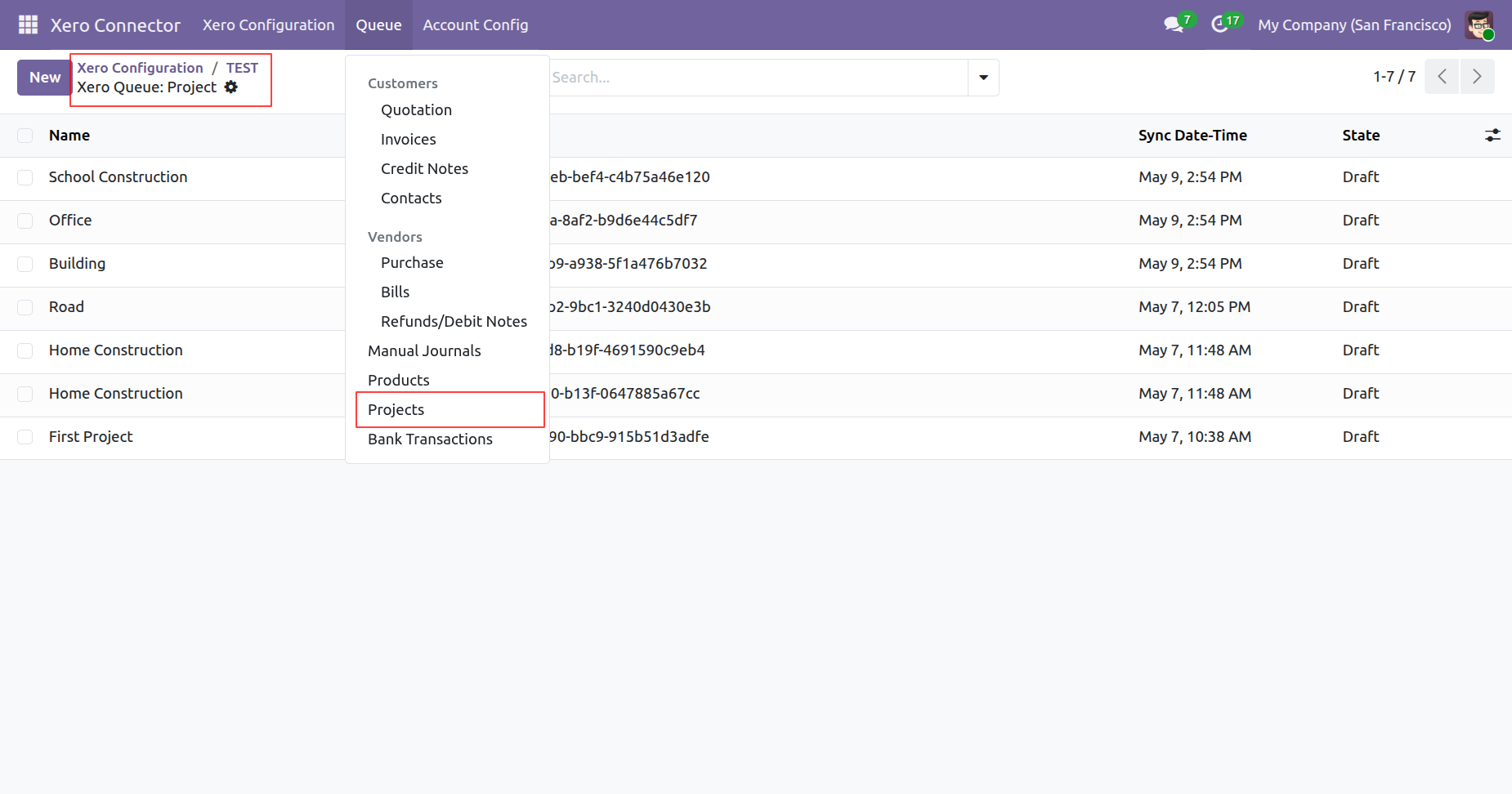Sort by the Sync Date-Time column header

click(x=1192, y=136)
